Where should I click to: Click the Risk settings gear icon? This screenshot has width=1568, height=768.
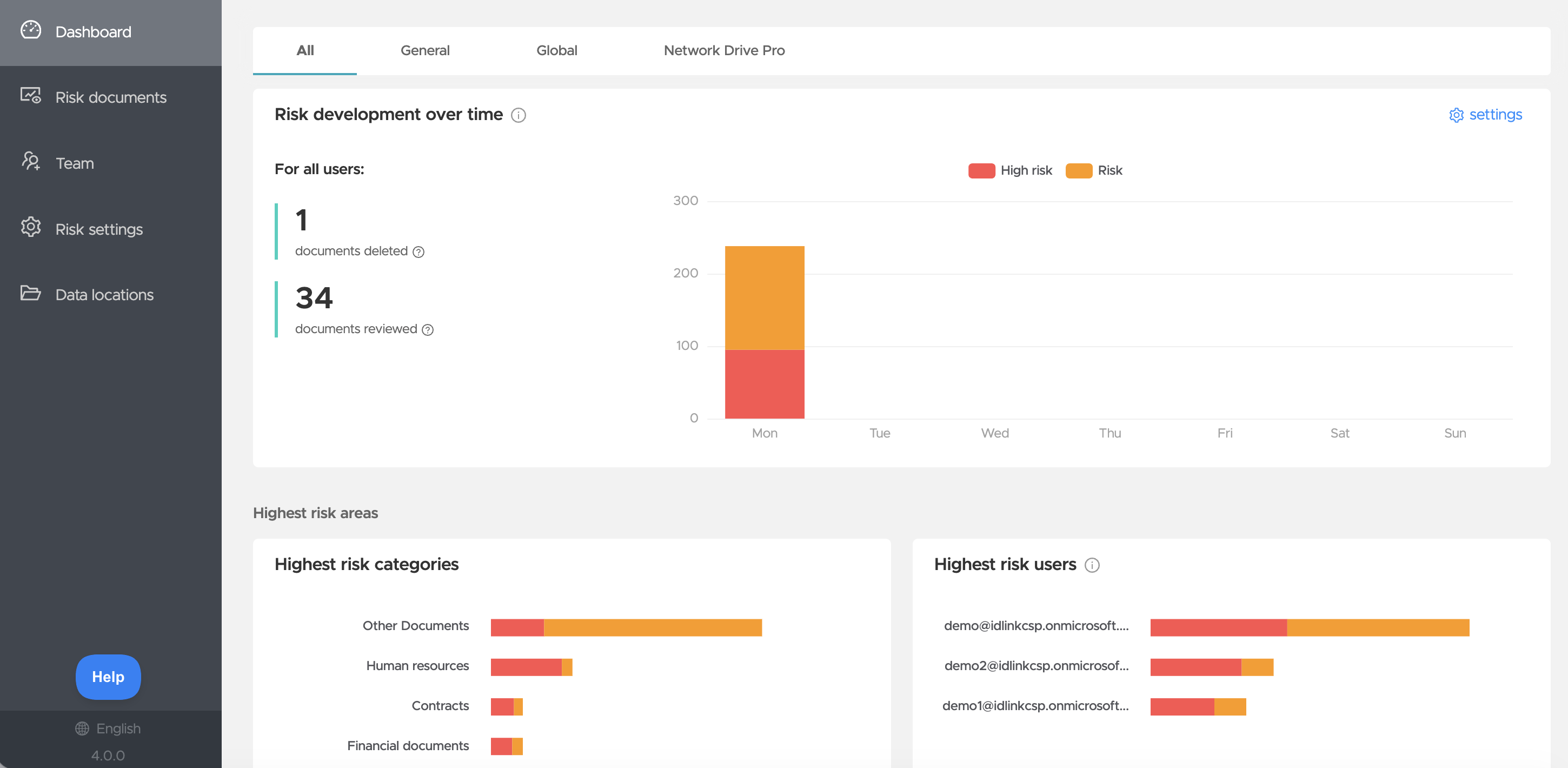(x=30, y=227)
